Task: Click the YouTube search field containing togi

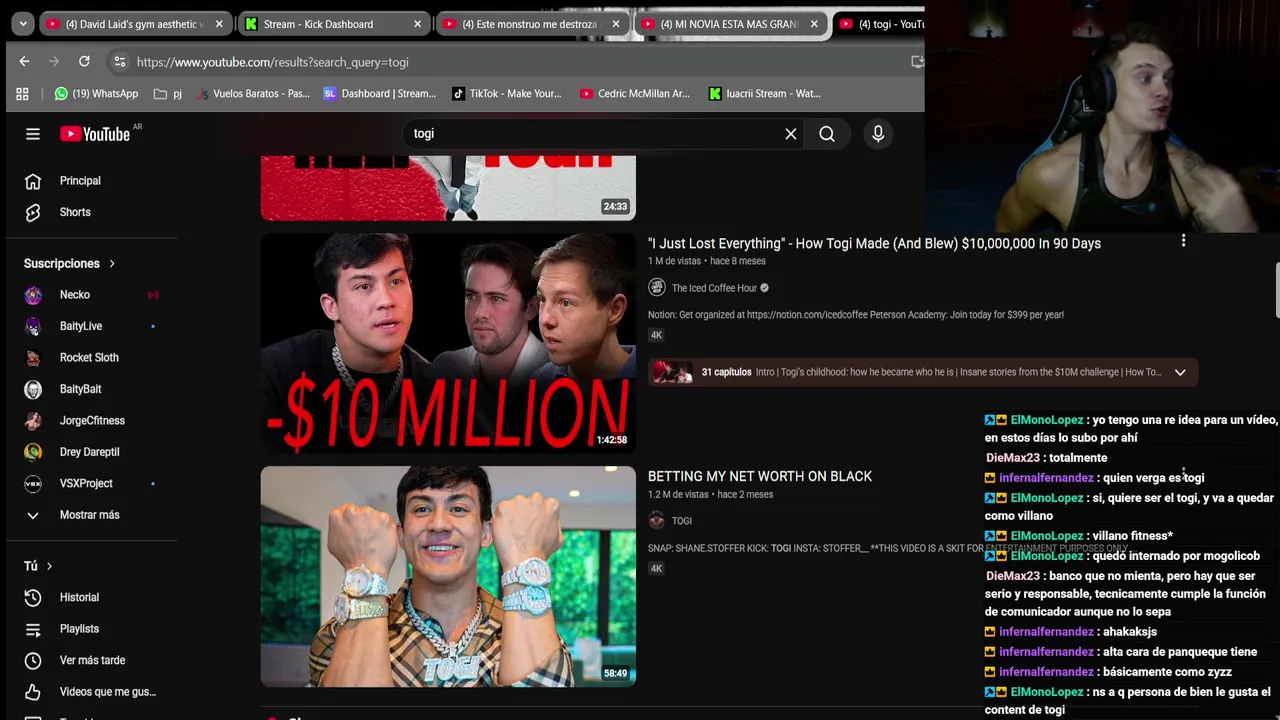Action: (595, 134)
